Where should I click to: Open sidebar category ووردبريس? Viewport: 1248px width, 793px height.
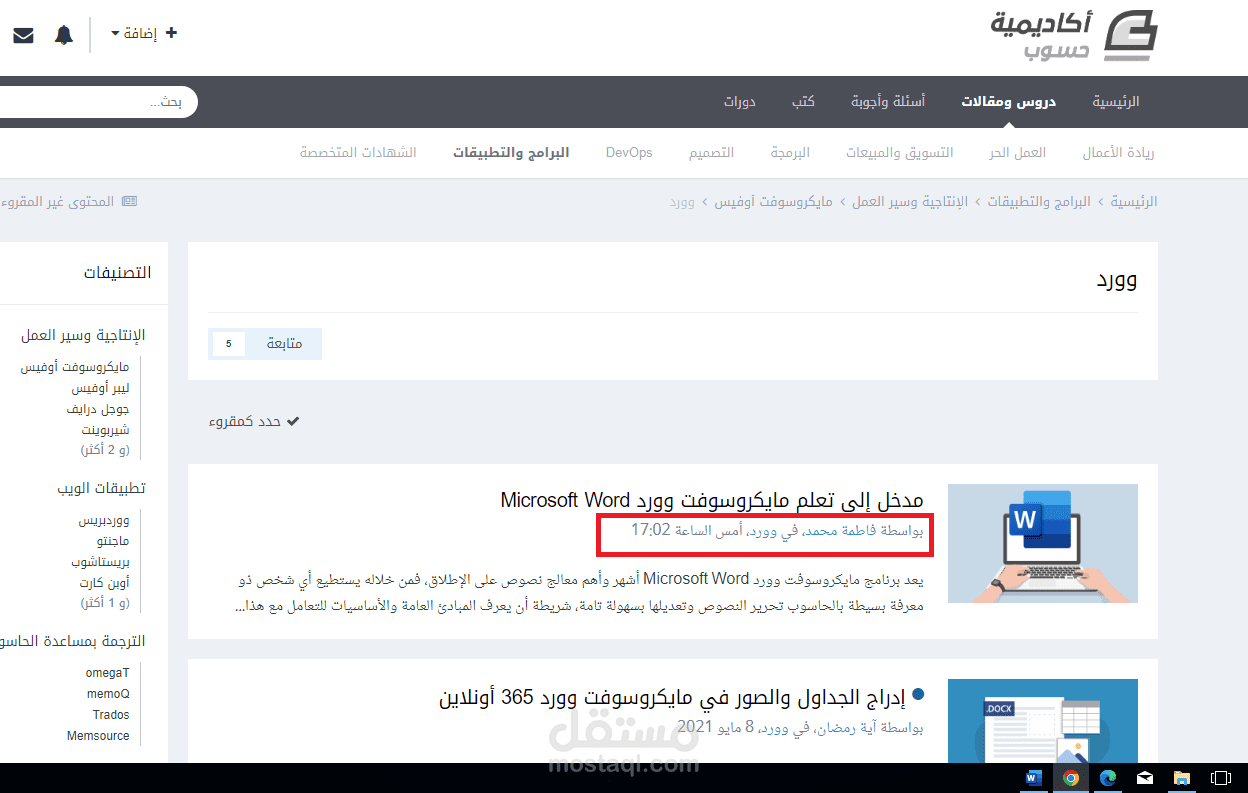click(104, 521)
